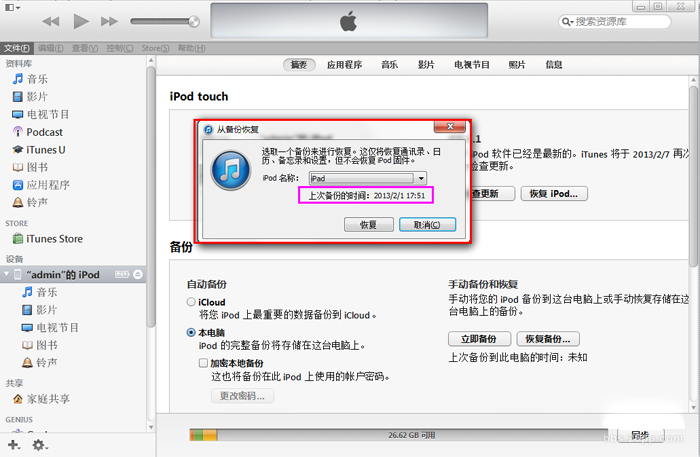Open the 查看(V) menu
The image size is (700, 457).
point(85,48)
